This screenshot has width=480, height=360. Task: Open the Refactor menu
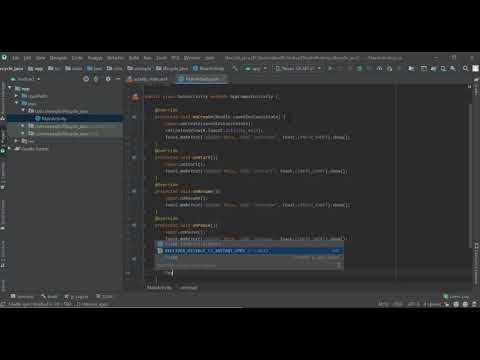[115, 58]
